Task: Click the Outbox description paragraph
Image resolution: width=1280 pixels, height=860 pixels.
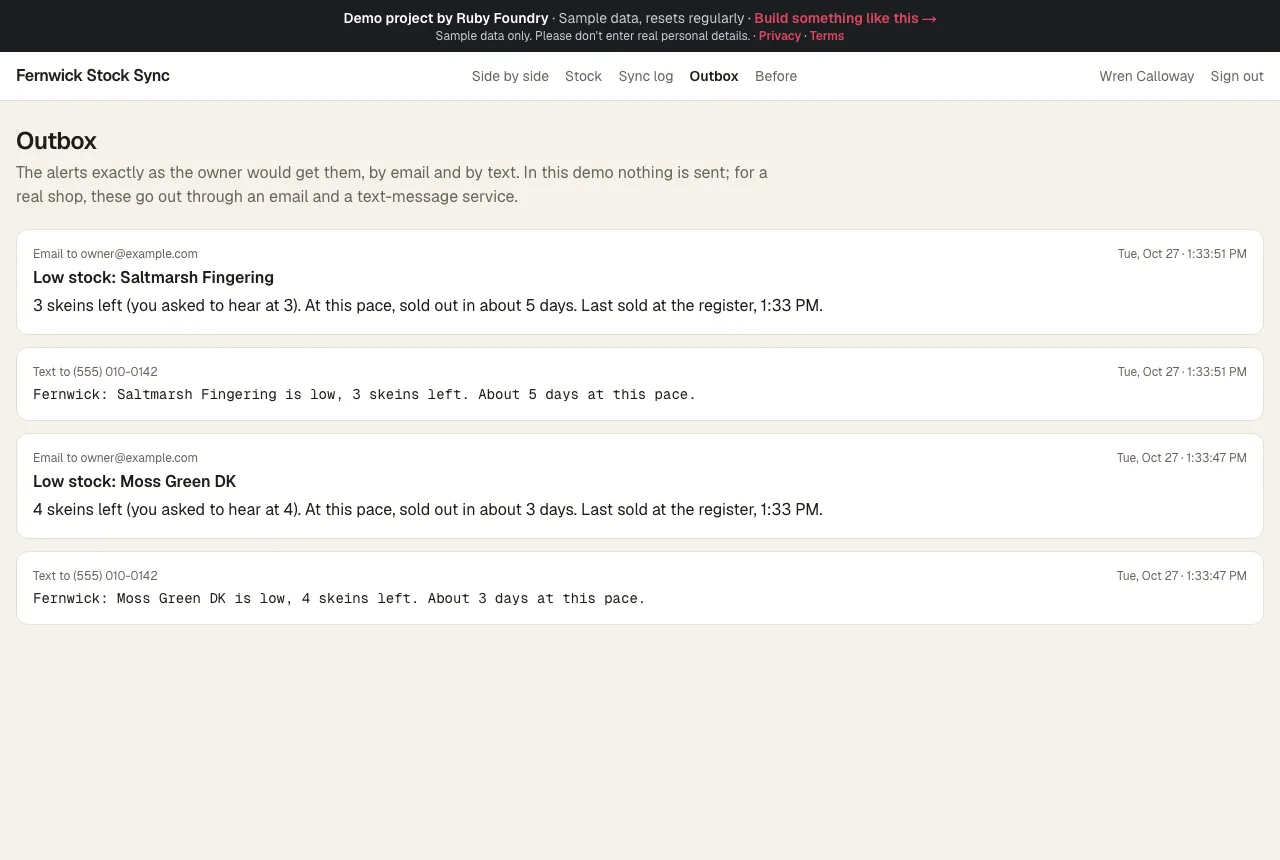Action: pos(392,185)
